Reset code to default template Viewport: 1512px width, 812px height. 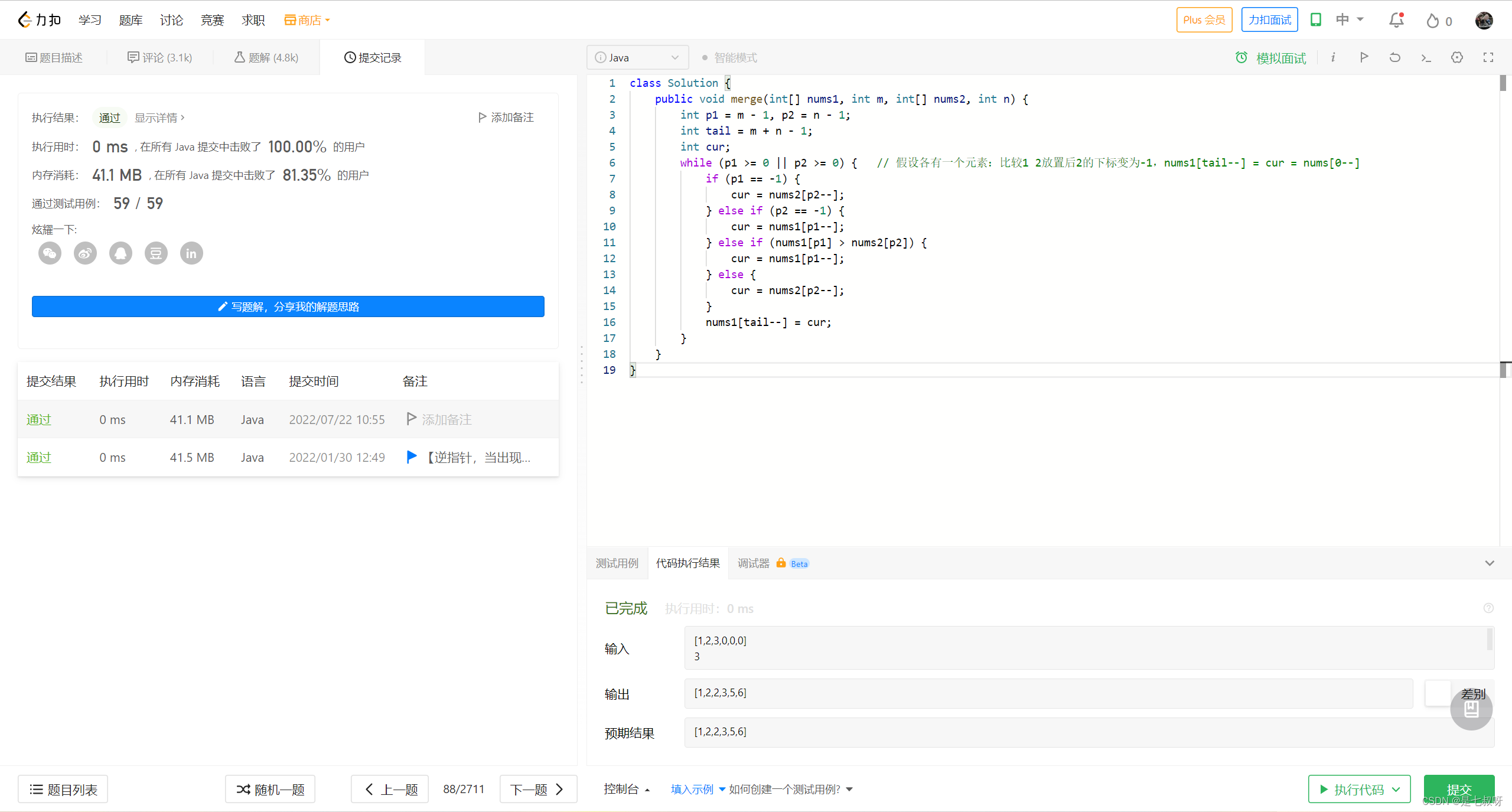[1394, 57]
